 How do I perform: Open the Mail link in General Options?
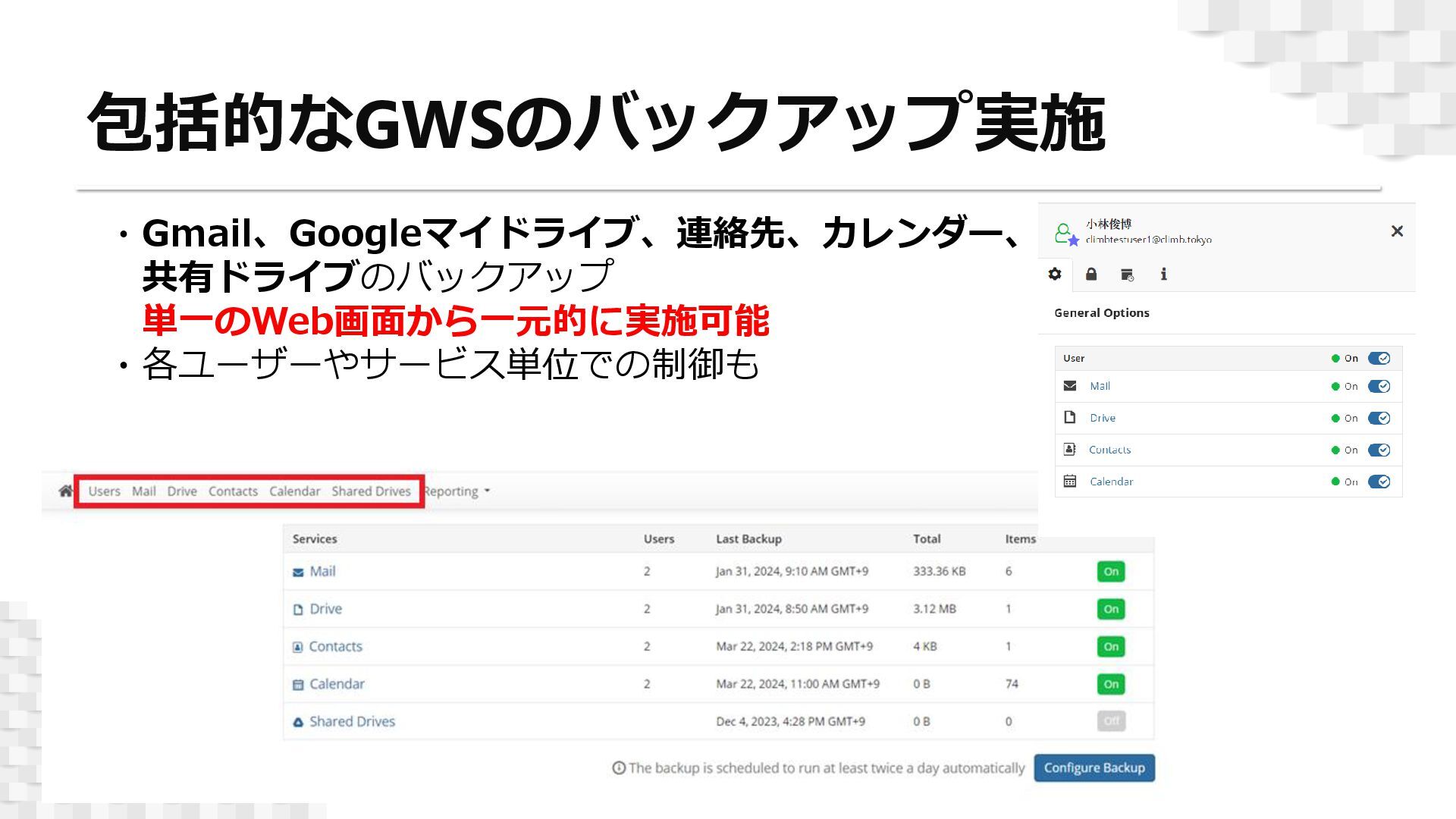(x=1100, y=386)
